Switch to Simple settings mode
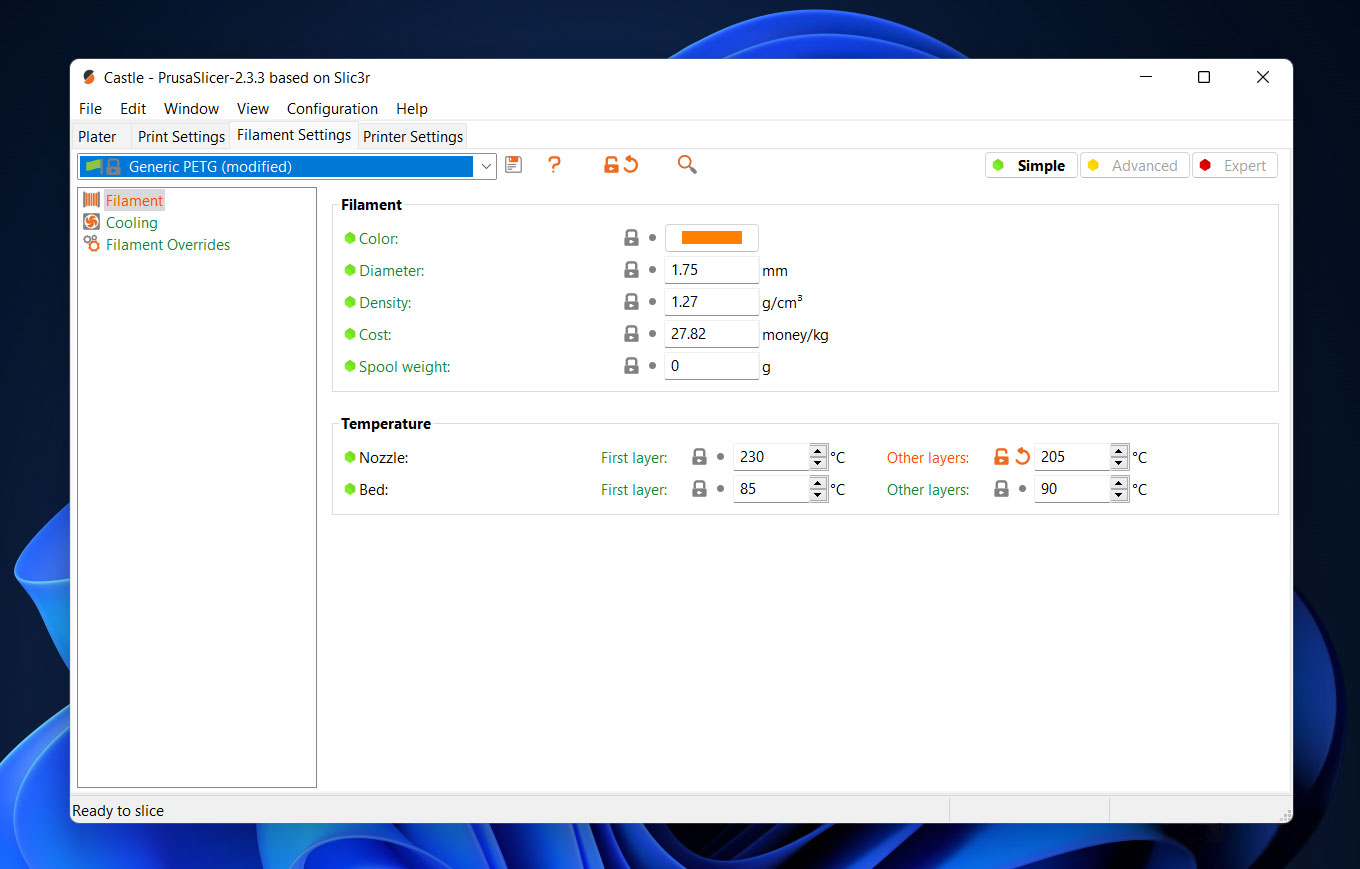 click(1030, 166)
